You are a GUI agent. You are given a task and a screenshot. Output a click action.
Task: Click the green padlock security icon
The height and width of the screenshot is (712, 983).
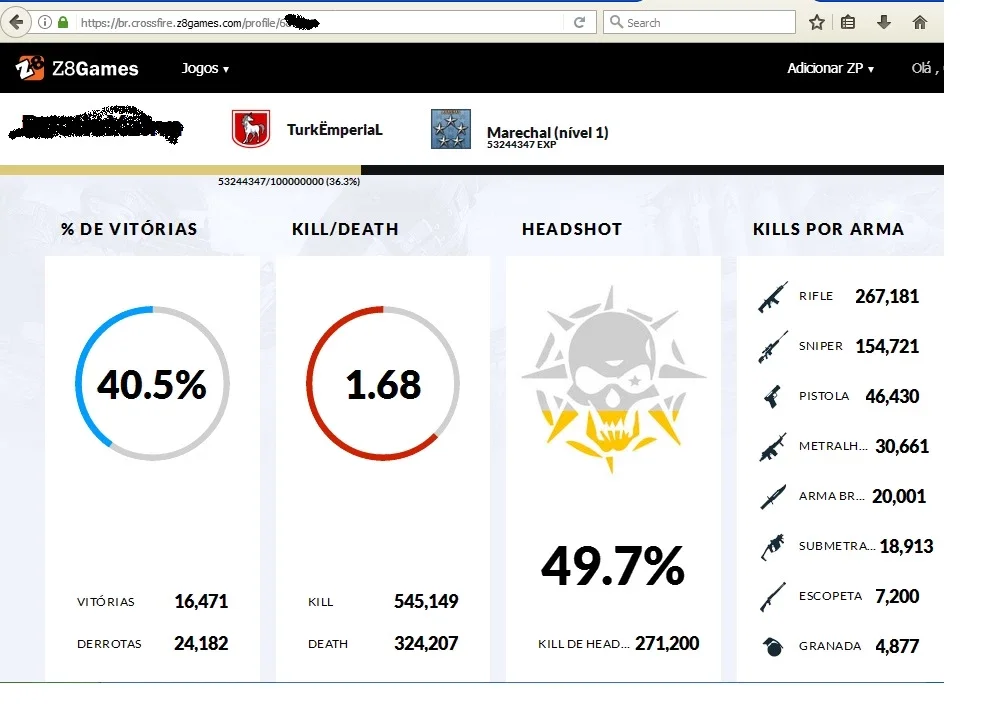[x=63, y=23]
